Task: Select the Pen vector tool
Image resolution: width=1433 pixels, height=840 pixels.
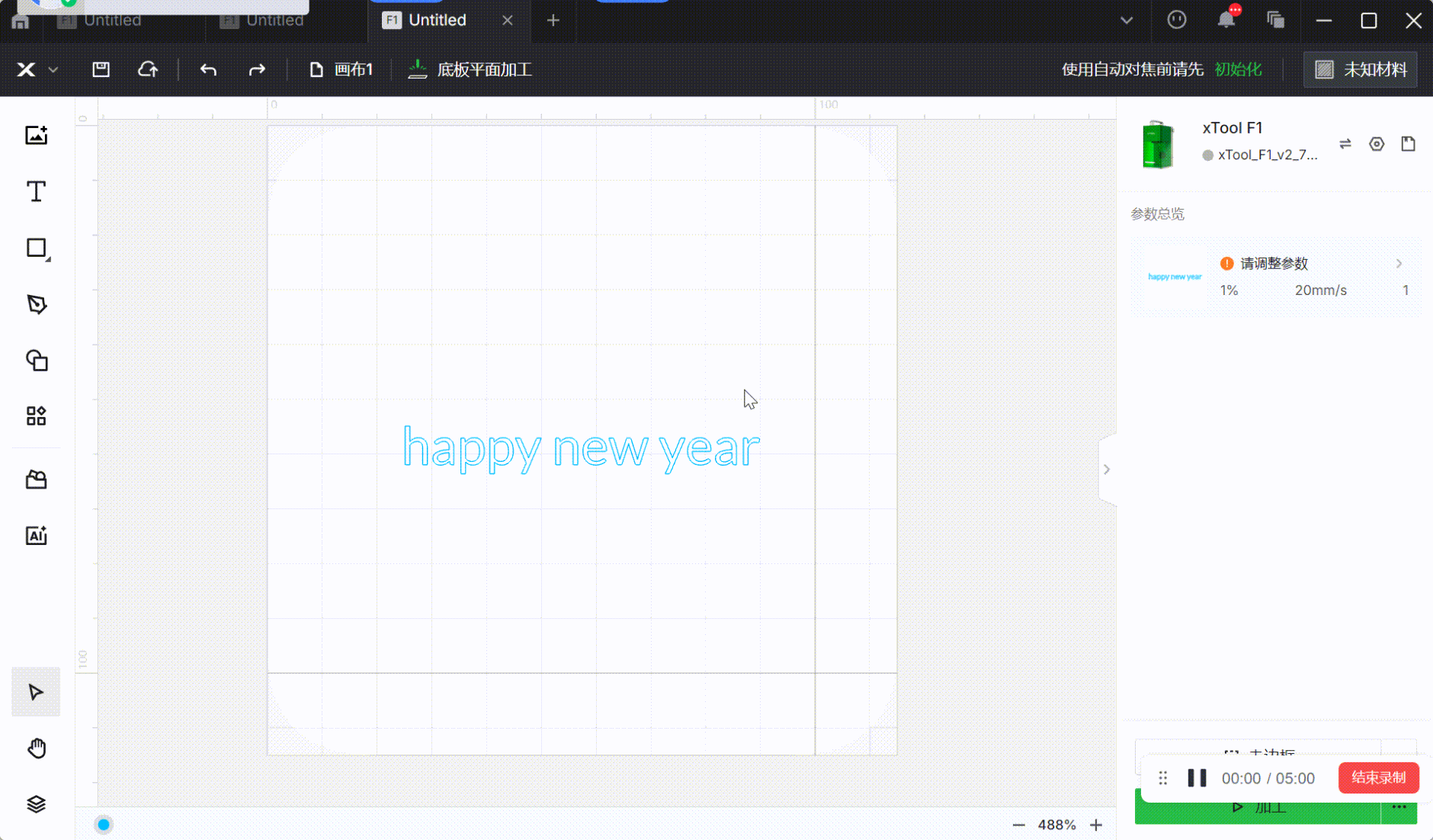Action: [36, 304]
